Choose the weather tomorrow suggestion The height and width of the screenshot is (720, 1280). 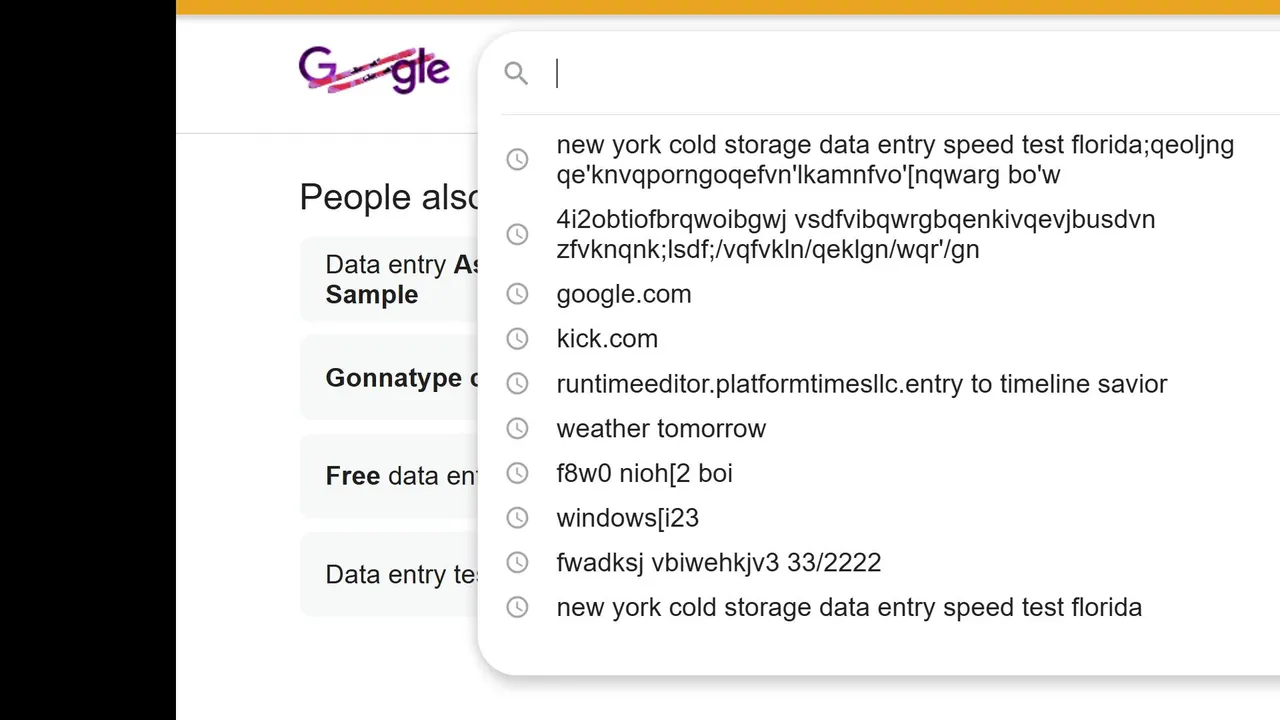[661, 429]
